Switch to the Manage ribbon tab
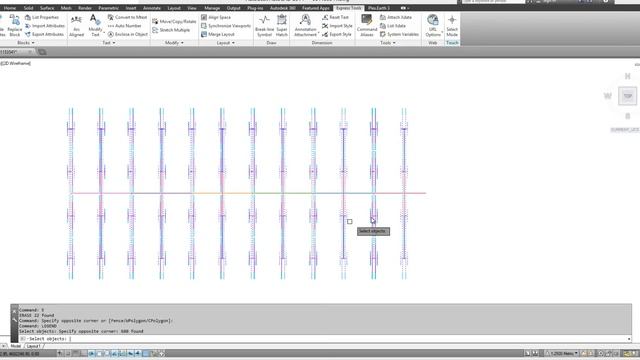 212,8
